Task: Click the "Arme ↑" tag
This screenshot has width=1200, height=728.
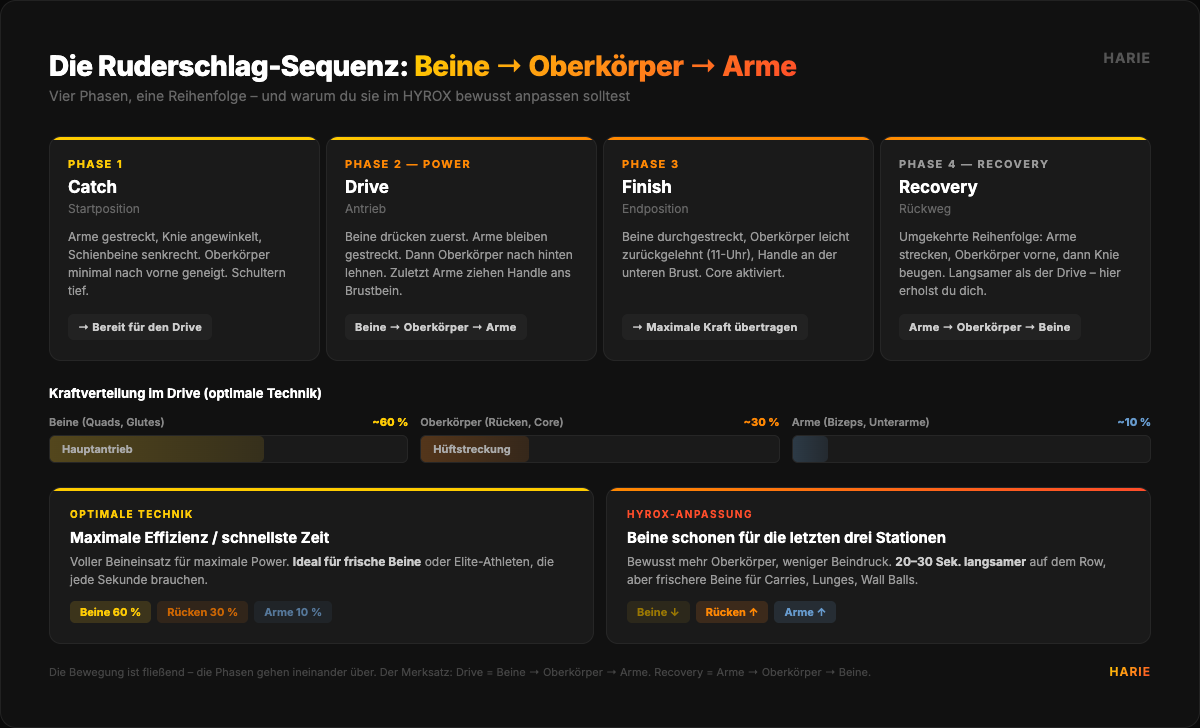Action: [x=805, y=612]
